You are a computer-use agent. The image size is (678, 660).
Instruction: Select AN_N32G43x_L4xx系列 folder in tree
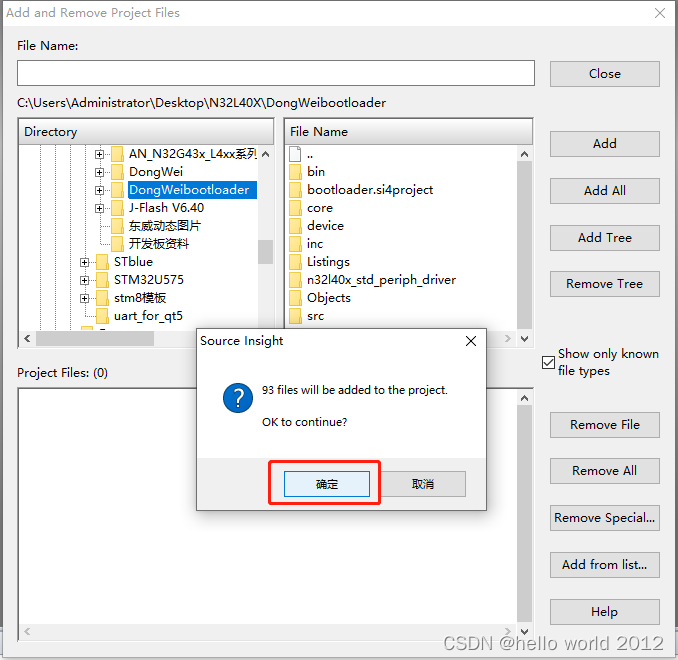(193, 154)
